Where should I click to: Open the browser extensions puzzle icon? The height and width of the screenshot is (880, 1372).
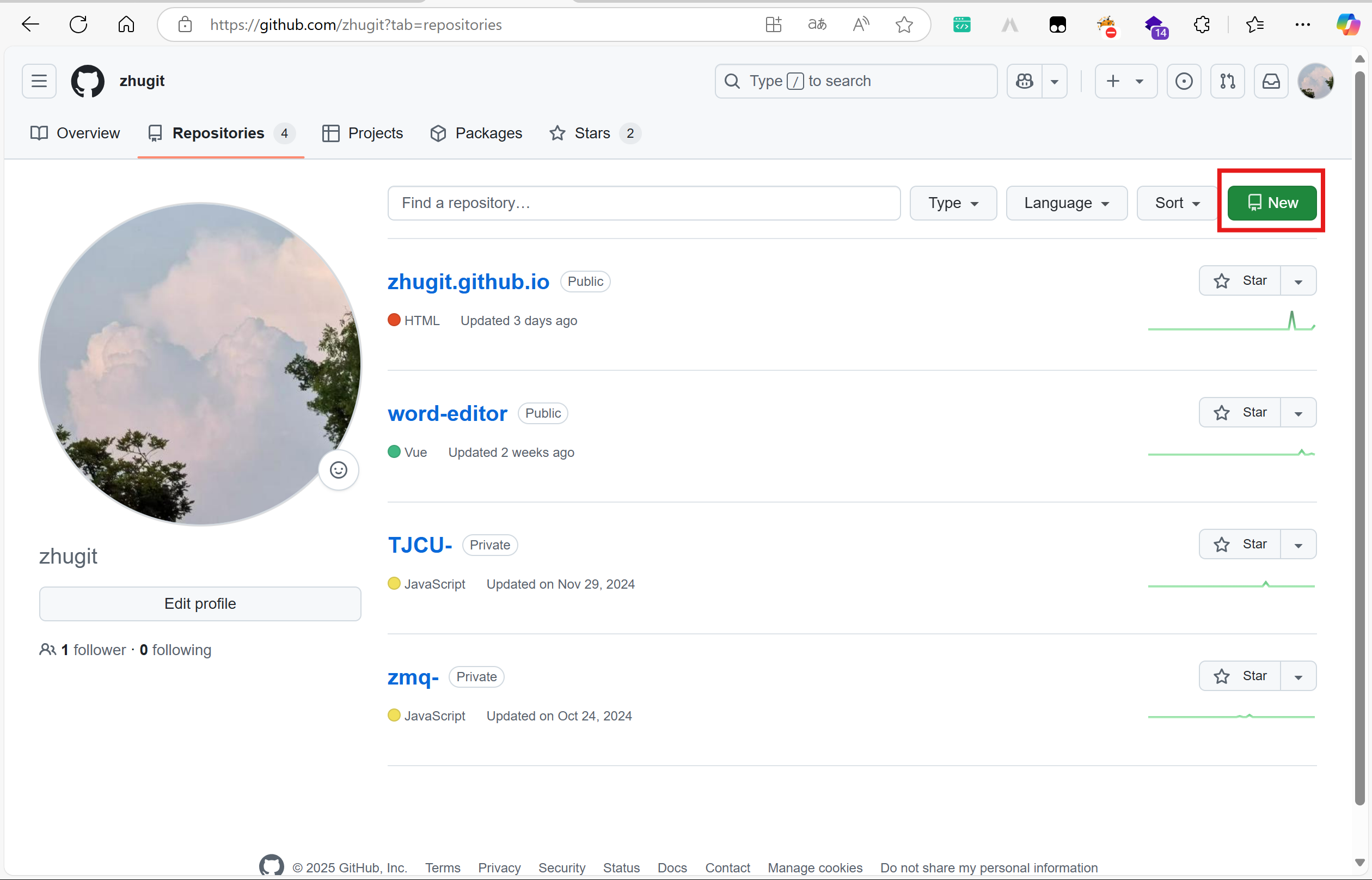1202,25
